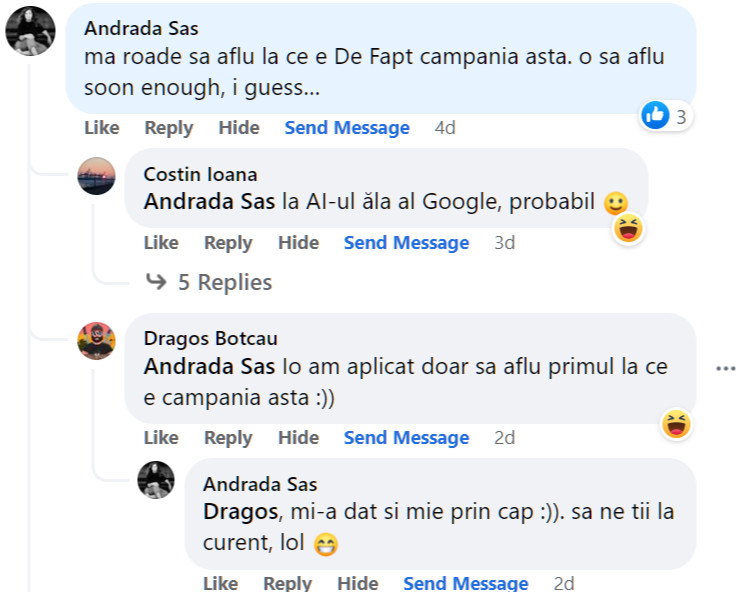
Task: Open Andrada Sas's profile picture on top comment
Action: 30,30
